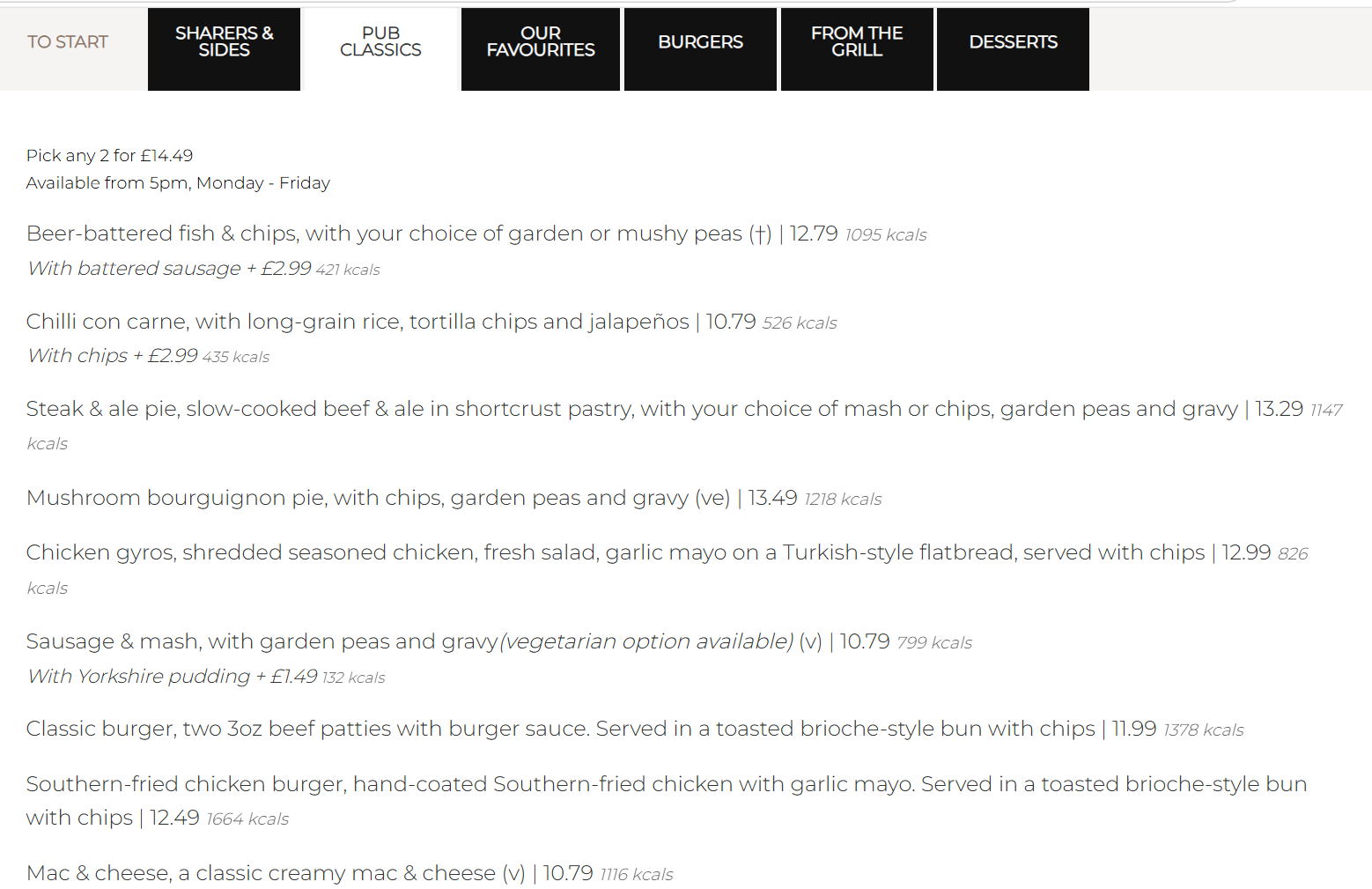Image resolution: width=1372 pixels, height=889 pixels.
Task: Switch to the Burgers tab
Action: pos(700,42)
